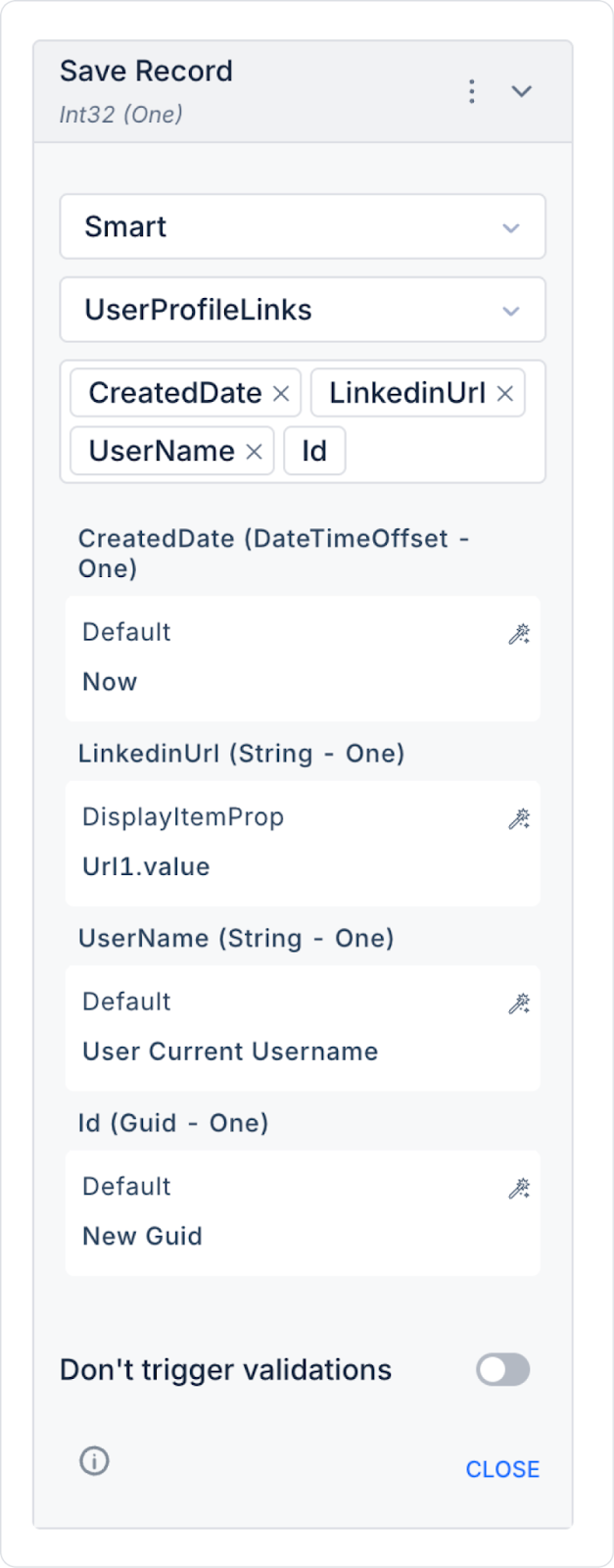Remove the LinkedinUrl field tag

pos(505,393)
